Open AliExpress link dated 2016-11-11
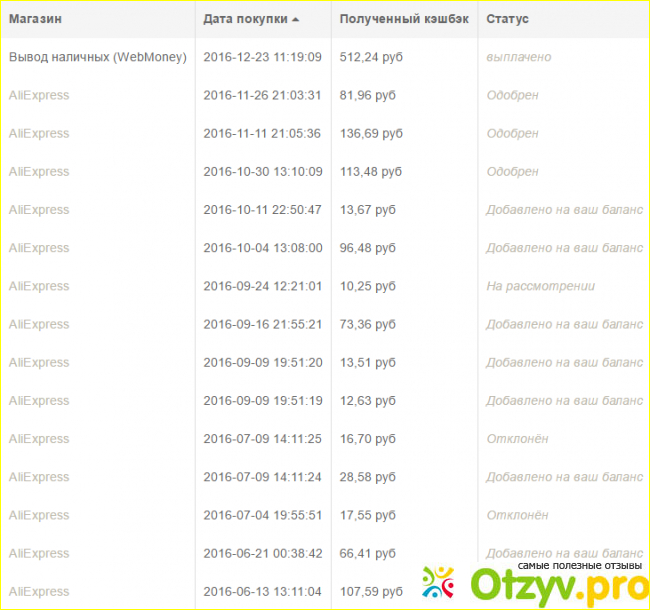Screen dimensions: 650x610 pos(39,134)
